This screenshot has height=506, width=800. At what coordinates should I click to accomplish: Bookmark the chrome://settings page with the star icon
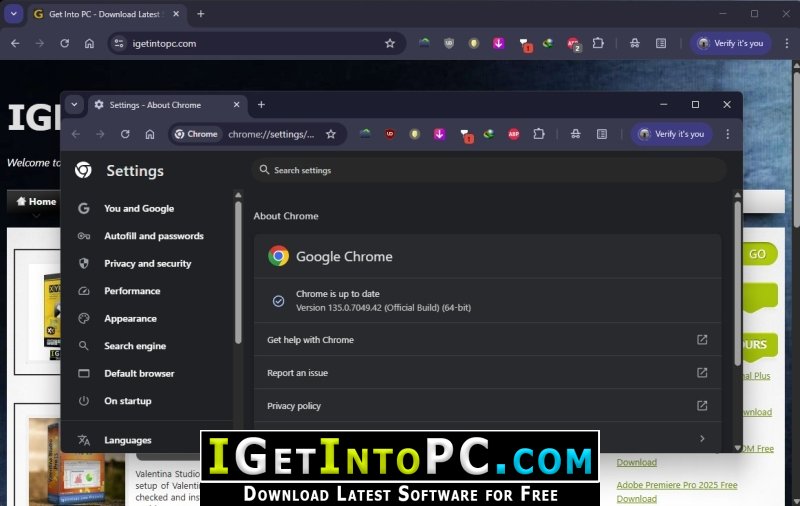pyautogui.click(x=331, y=134)
